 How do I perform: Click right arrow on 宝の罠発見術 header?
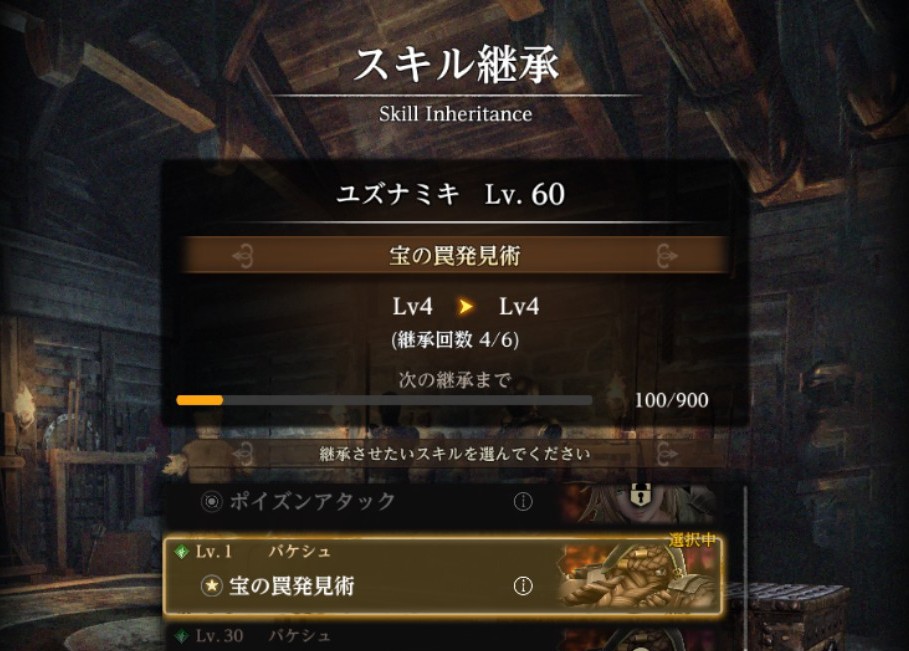point(667,256)
